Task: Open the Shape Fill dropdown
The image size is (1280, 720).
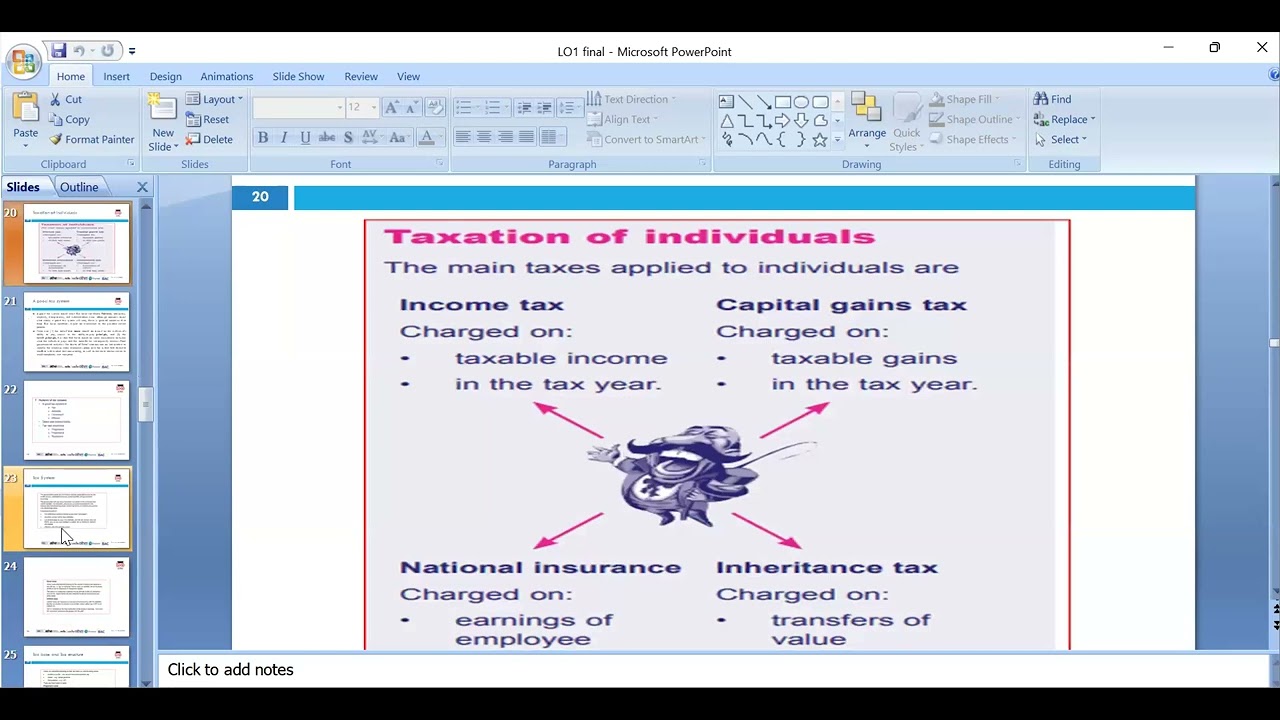Action: click(x=964, y=99)
